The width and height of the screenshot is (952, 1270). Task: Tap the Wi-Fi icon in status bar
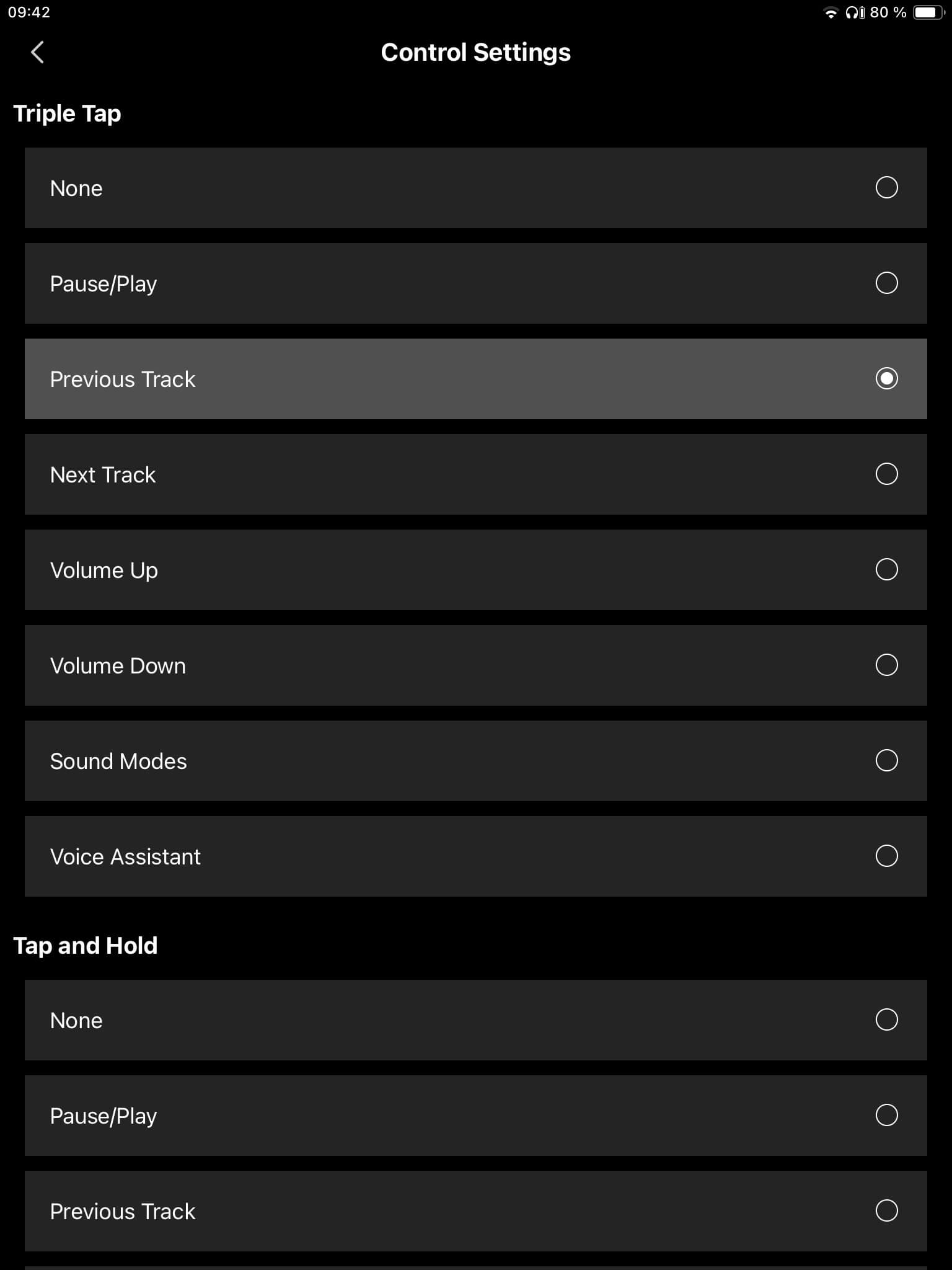click(x=831, y=12)
